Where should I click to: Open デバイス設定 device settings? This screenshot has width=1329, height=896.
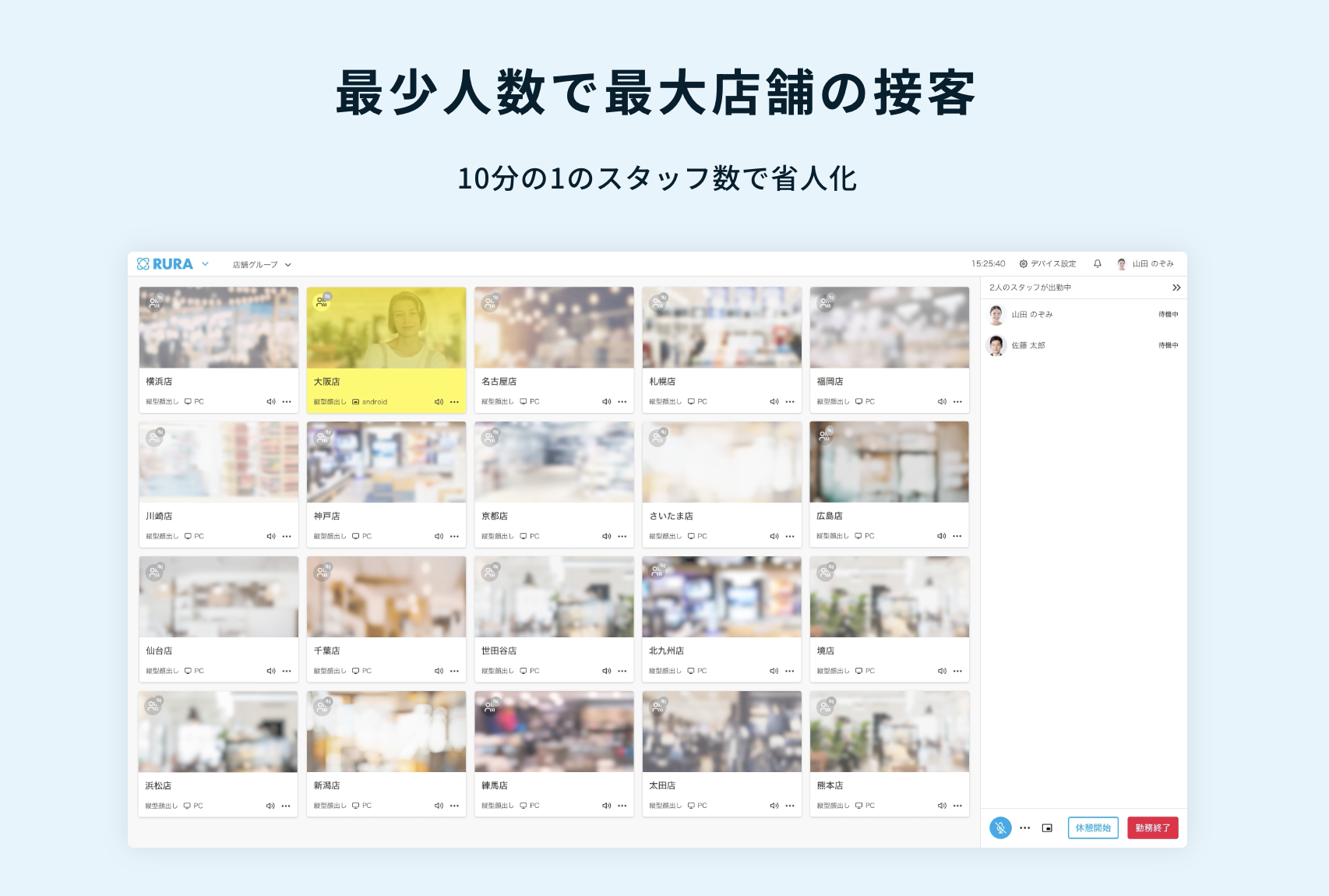pyautogui.click(x=1048, y=264)
